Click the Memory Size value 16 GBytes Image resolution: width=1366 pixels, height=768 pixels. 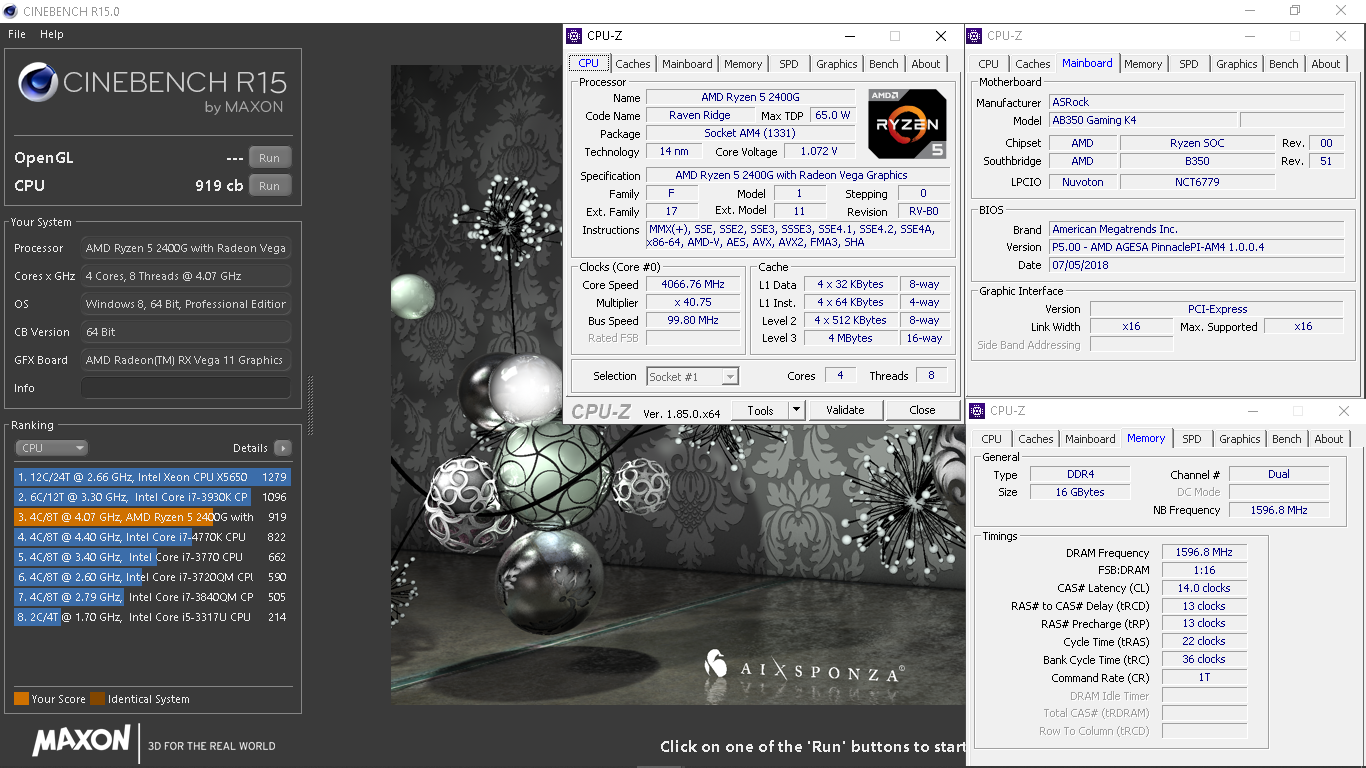tap(1080, 492)
